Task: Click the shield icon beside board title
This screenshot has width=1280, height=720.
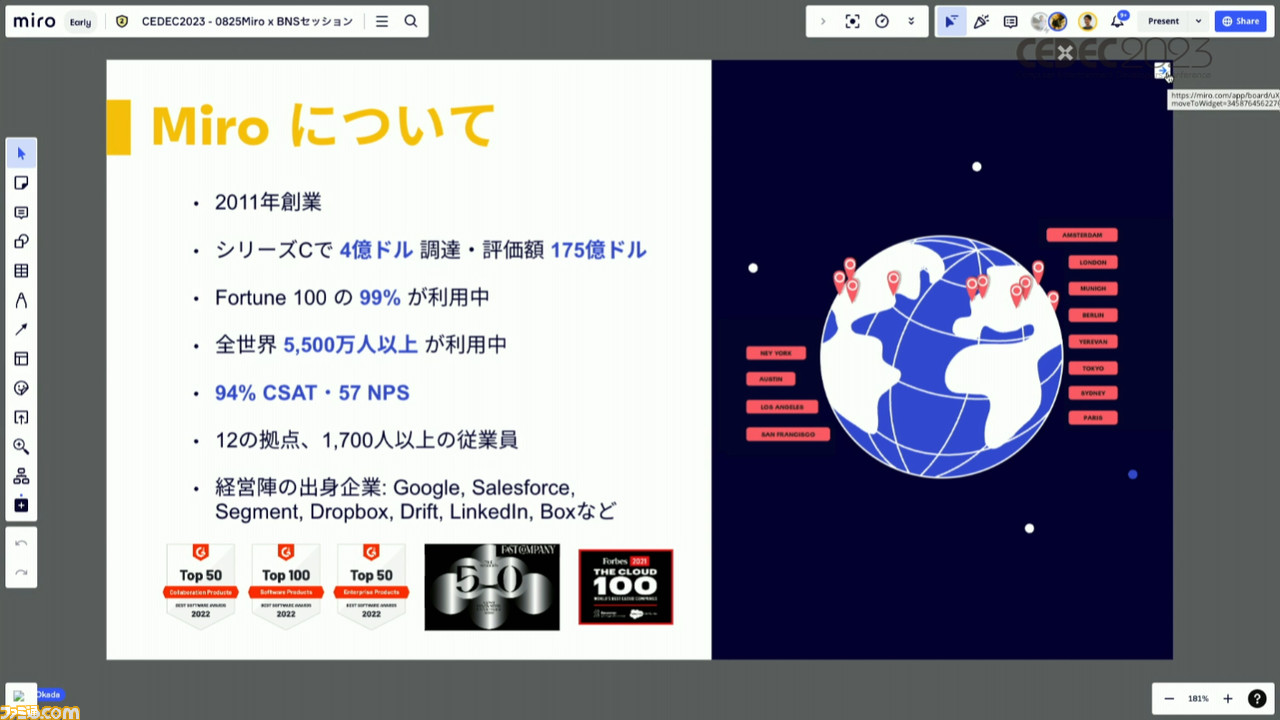Action: [x=122, y=21]
